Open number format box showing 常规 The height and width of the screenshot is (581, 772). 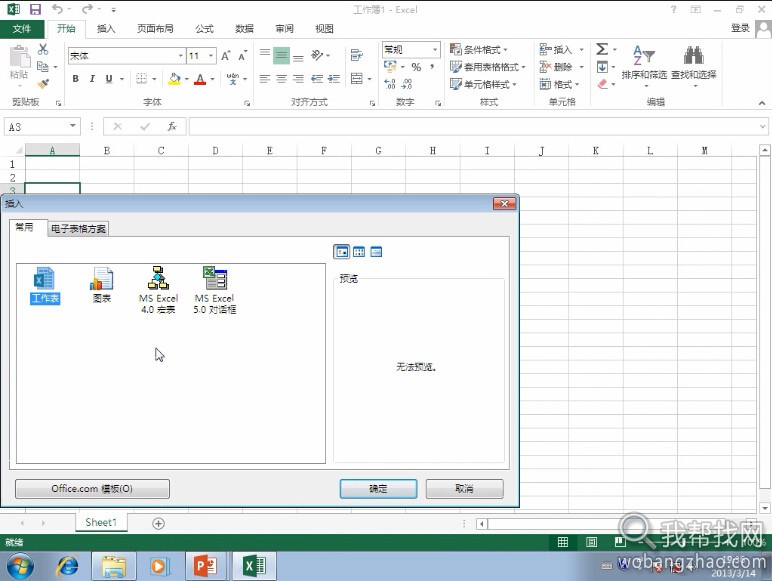[411, 50]
